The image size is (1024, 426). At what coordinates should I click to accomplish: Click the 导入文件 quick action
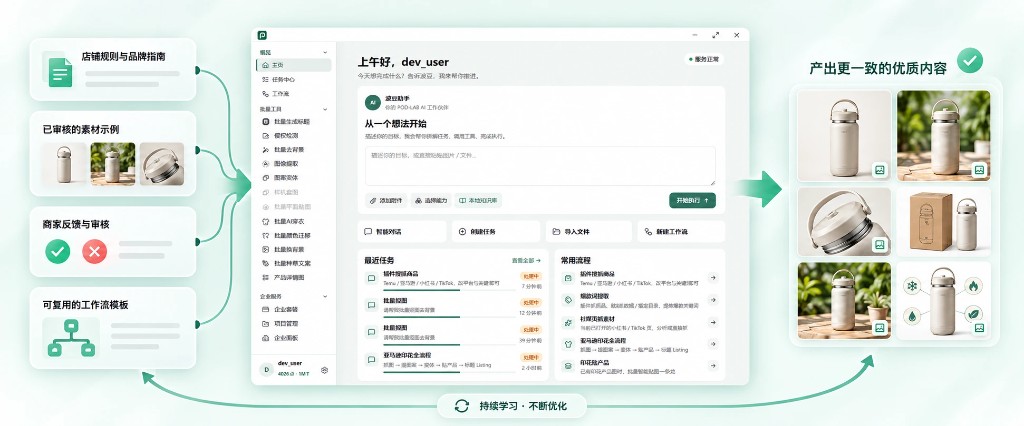click(588, 231)
